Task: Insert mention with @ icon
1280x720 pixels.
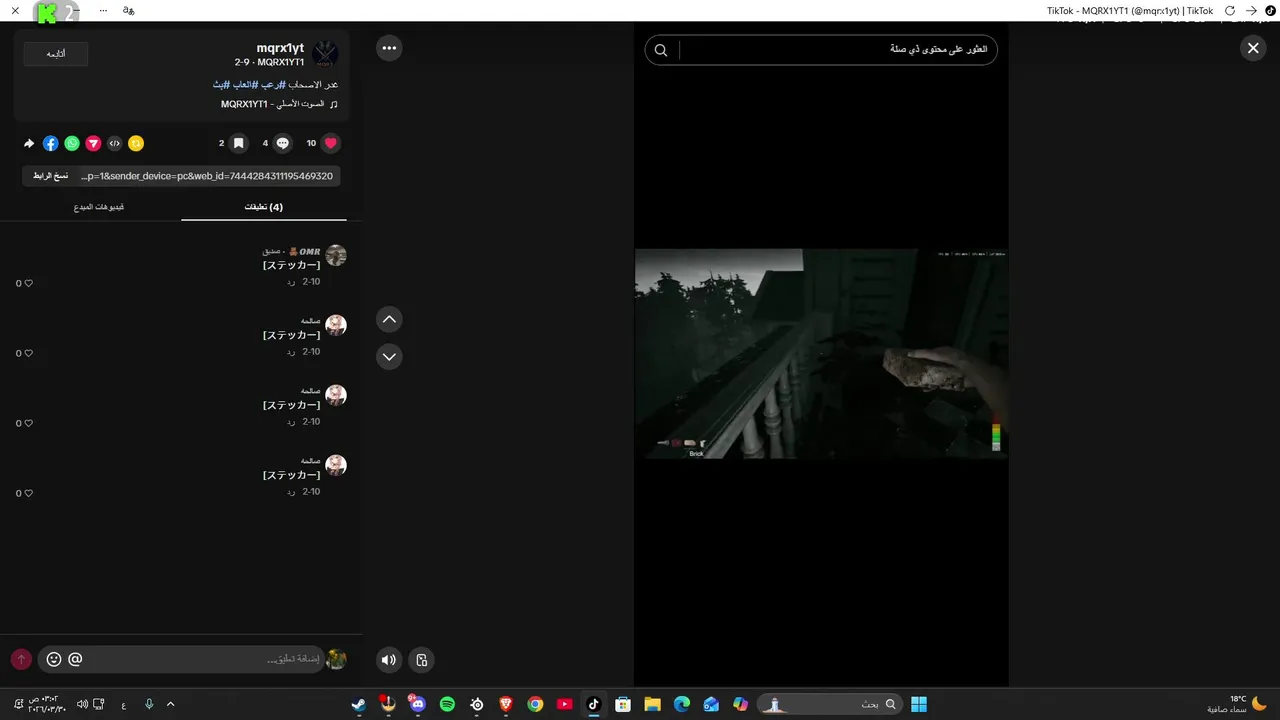Action: point(75,659)
